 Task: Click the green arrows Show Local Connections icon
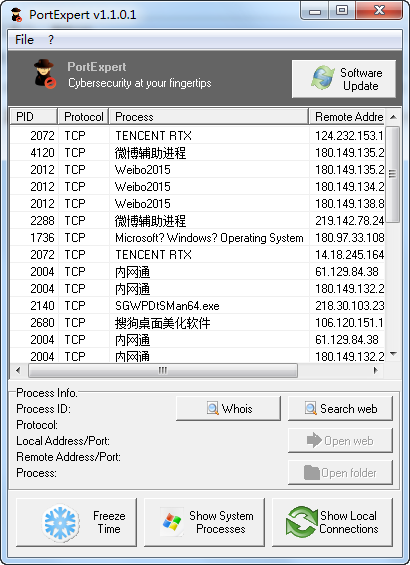point(301,522)
